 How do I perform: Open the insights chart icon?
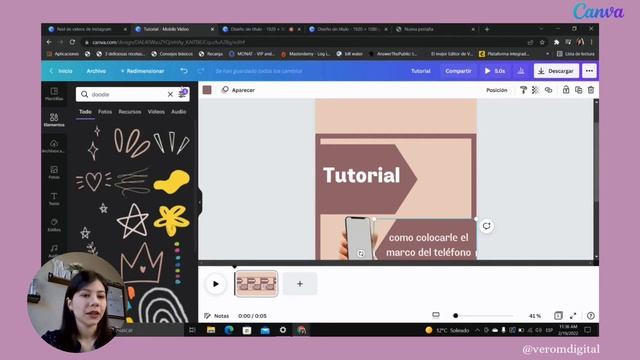tap(521, 71)
